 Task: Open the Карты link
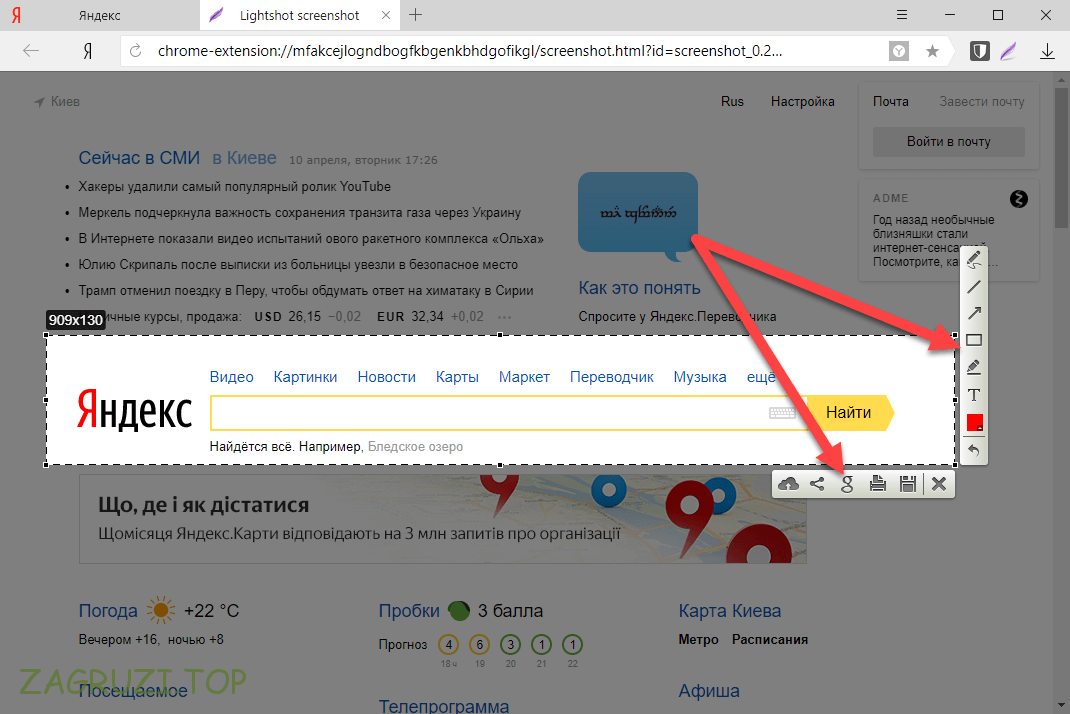457,377
